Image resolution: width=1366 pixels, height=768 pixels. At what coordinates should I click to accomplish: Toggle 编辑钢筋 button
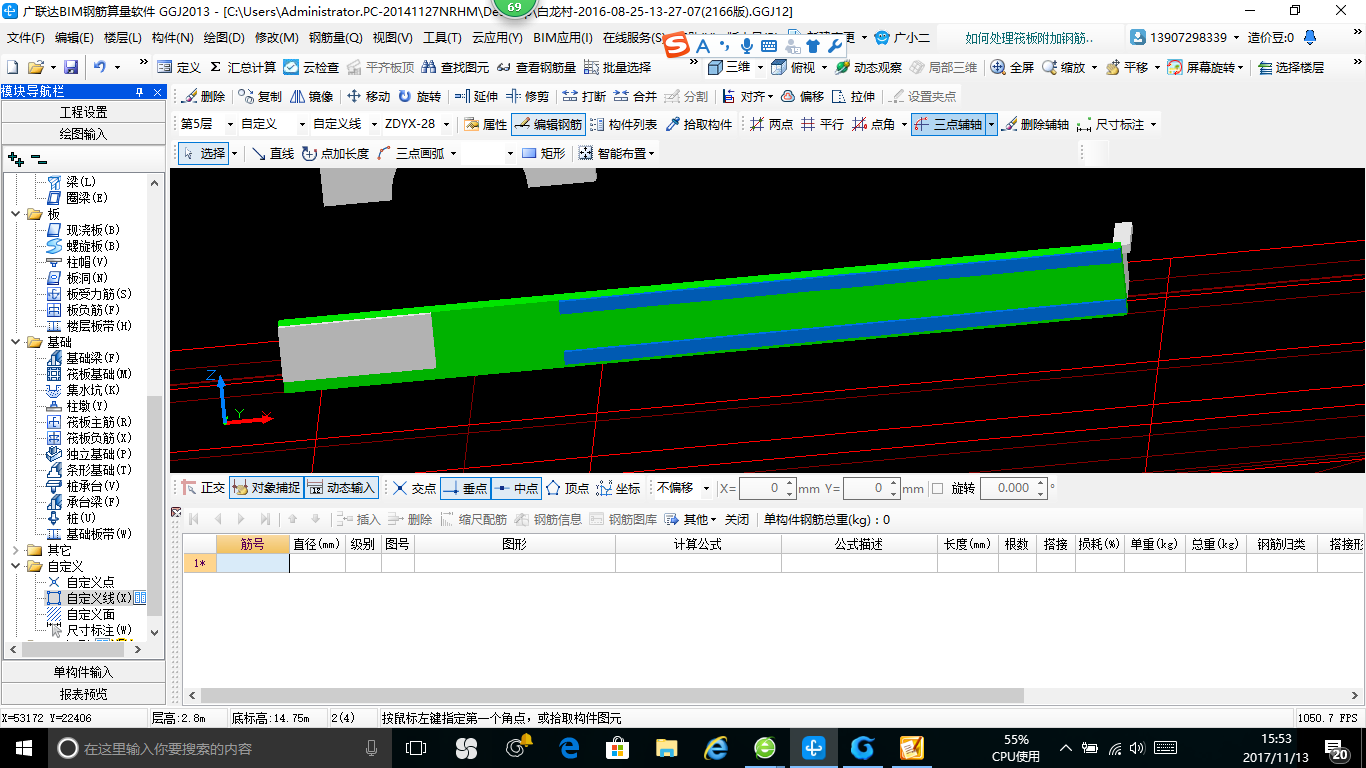[547, 125]
